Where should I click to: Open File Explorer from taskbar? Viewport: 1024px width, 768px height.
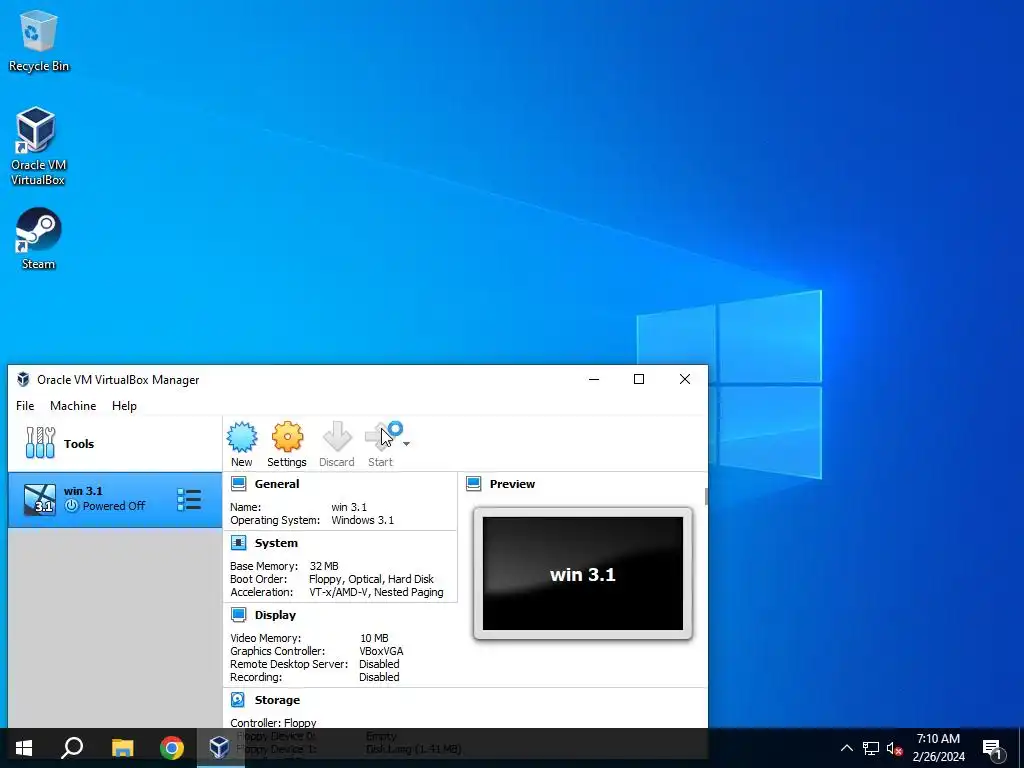point(122,748)
